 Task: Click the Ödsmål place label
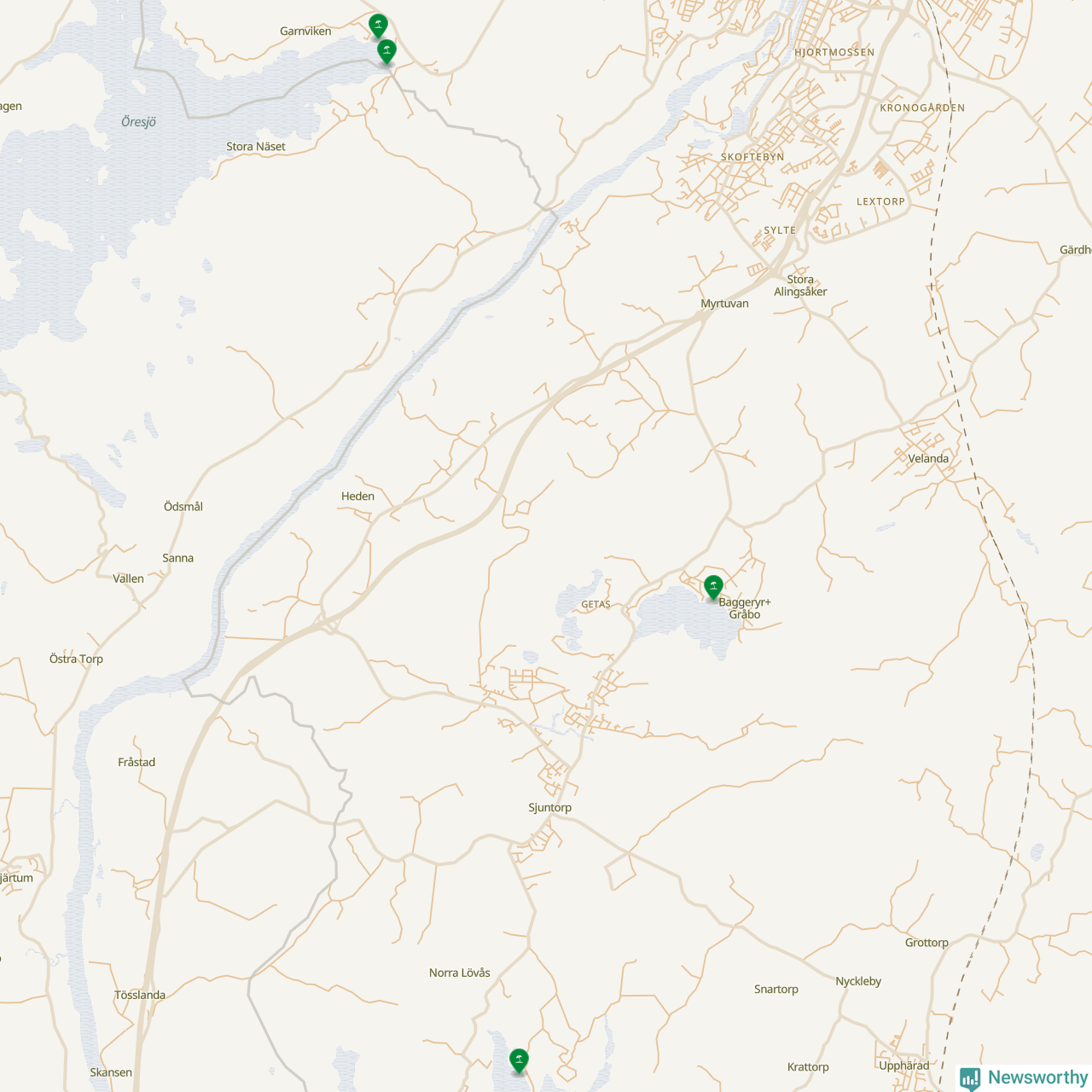coord(183,507)
